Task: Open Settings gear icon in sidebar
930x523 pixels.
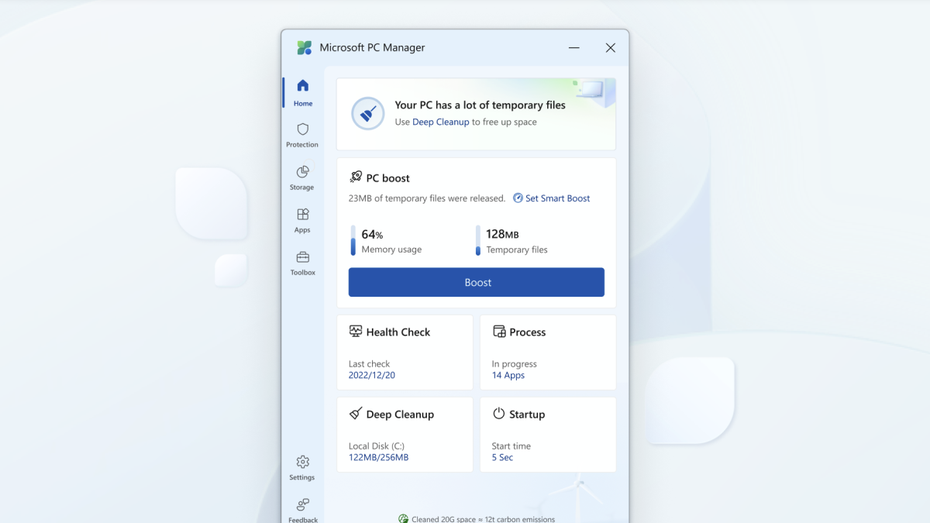Action: coord(302,463)
